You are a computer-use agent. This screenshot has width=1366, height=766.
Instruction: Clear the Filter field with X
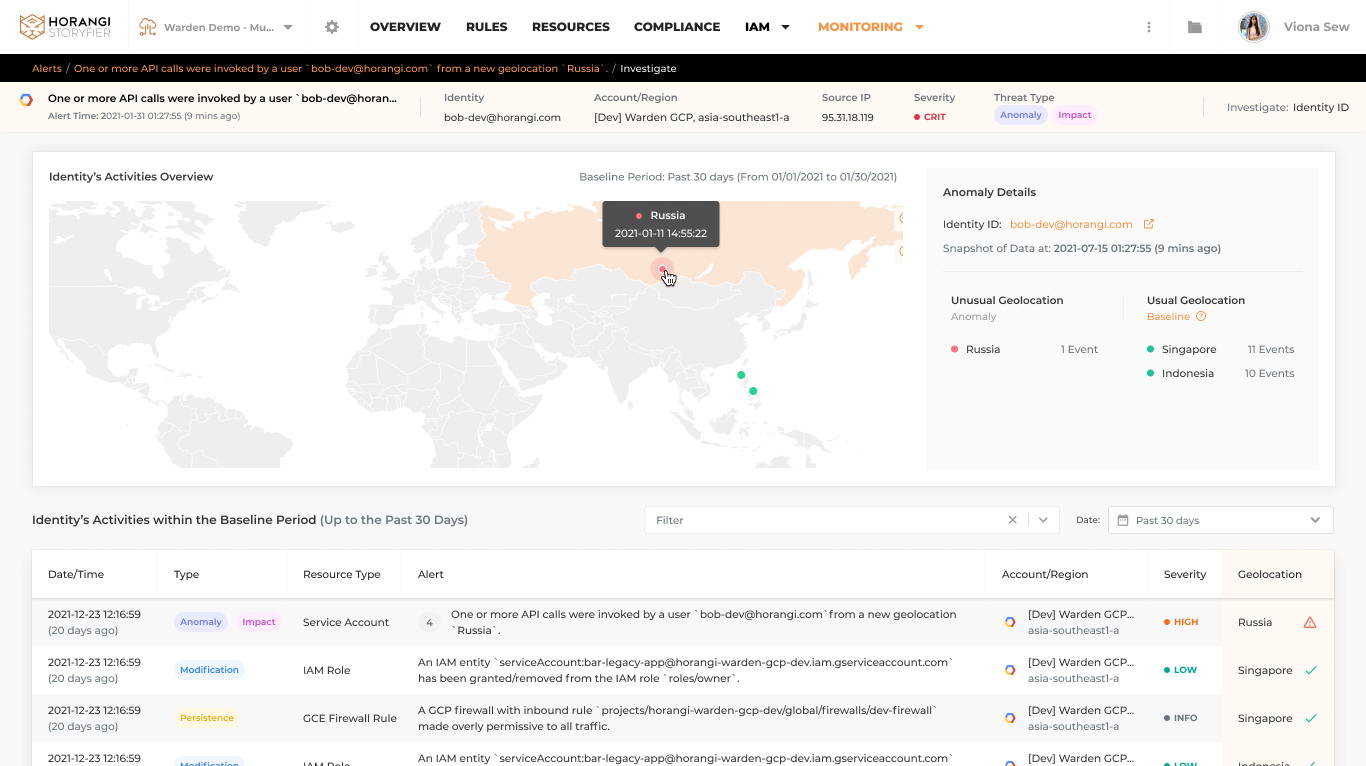tap(1012, 520)
